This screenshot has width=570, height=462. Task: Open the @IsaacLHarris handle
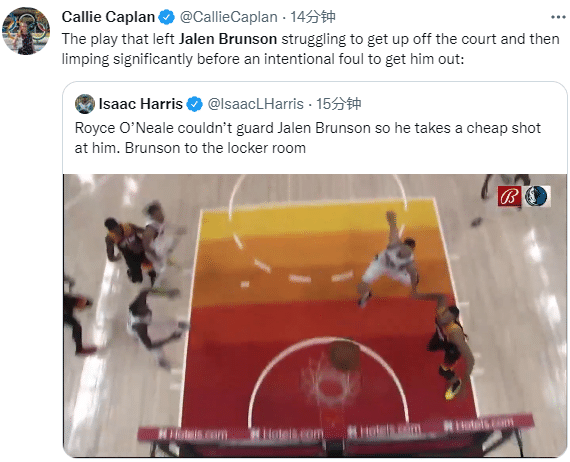[x=256, y=104]
